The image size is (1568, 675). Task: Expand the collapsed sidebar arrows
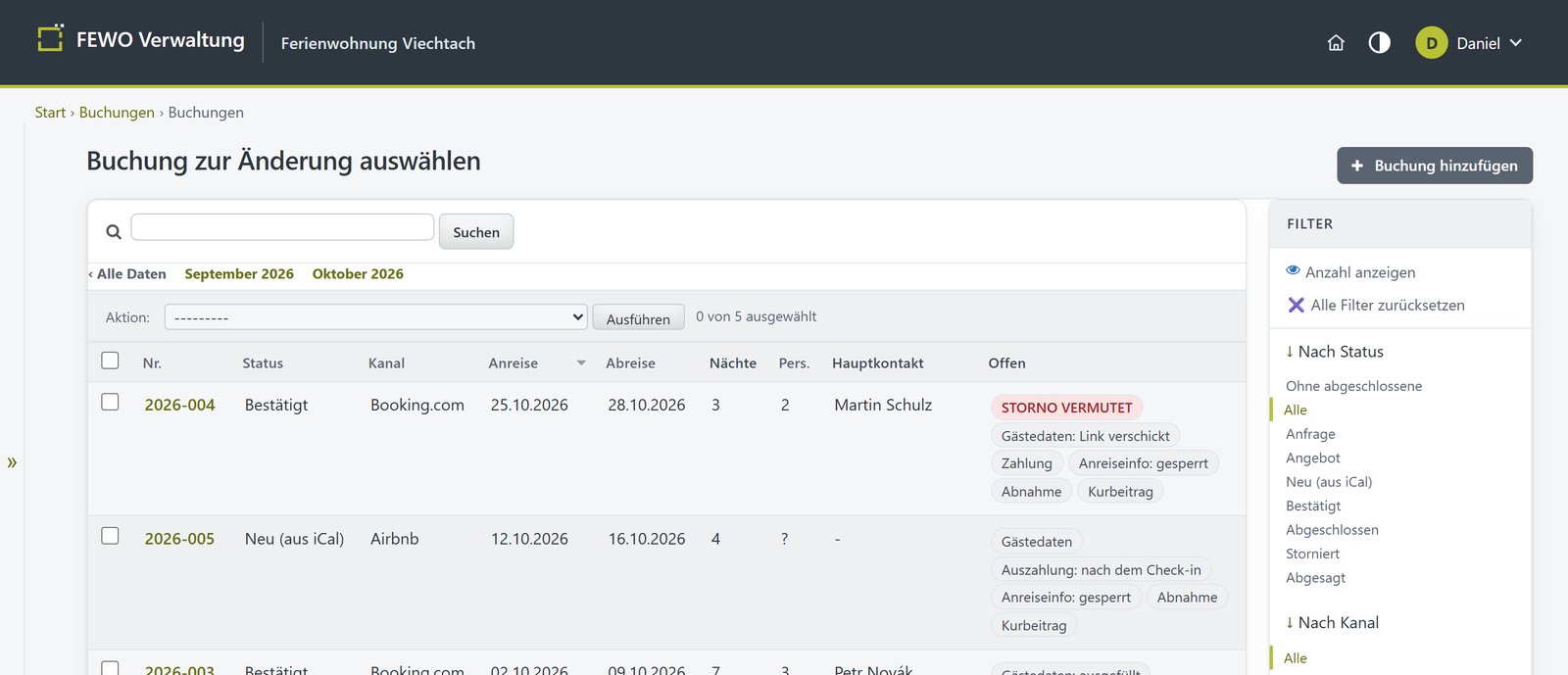click(12, 462)
